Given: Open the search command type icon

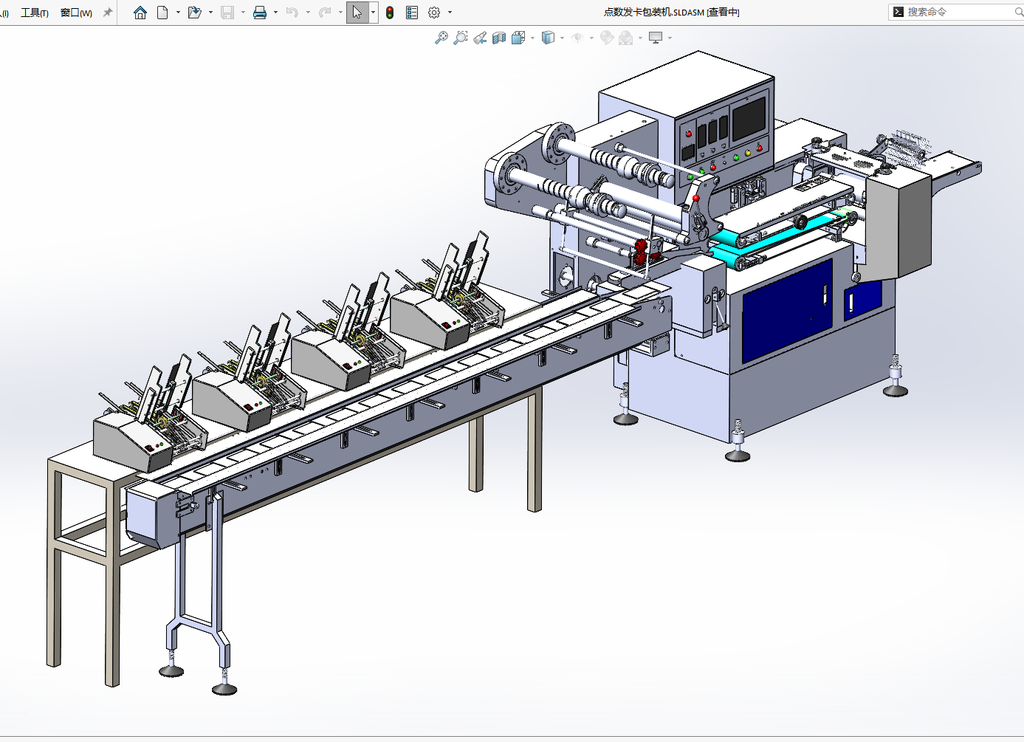Looking at the screenshot, I should [899, 12].
